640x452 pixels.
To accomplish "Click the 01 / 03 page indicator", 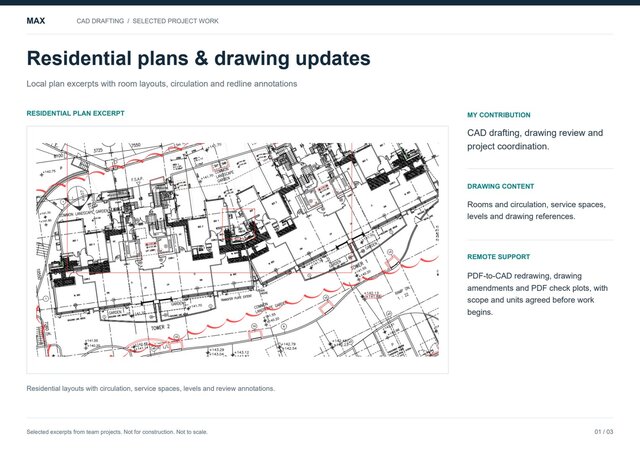I will [604, 432].
